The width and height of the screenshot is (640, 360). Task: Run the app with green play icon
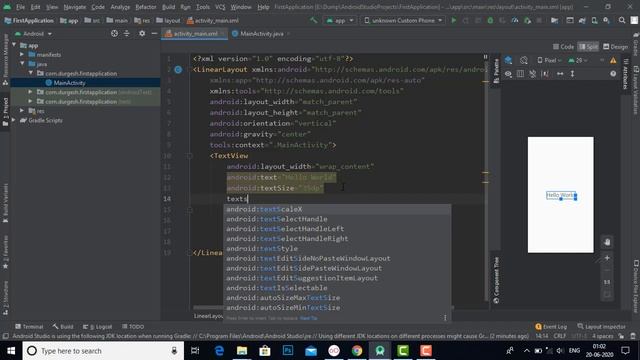coord(453,20)
